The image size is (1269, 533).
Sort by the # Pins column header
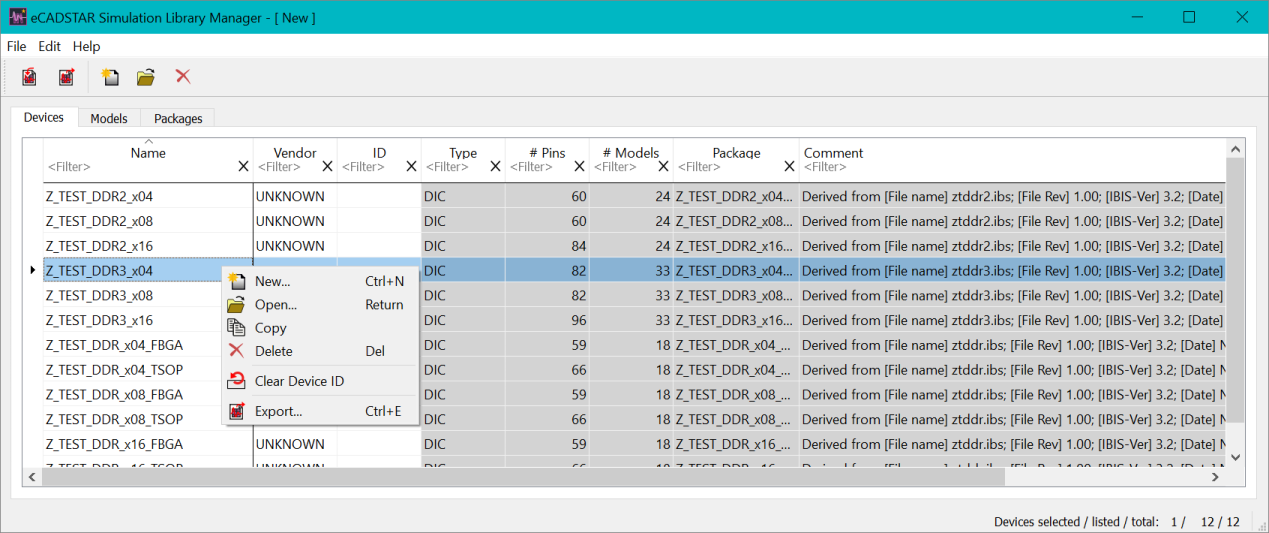tap(547, 153)
